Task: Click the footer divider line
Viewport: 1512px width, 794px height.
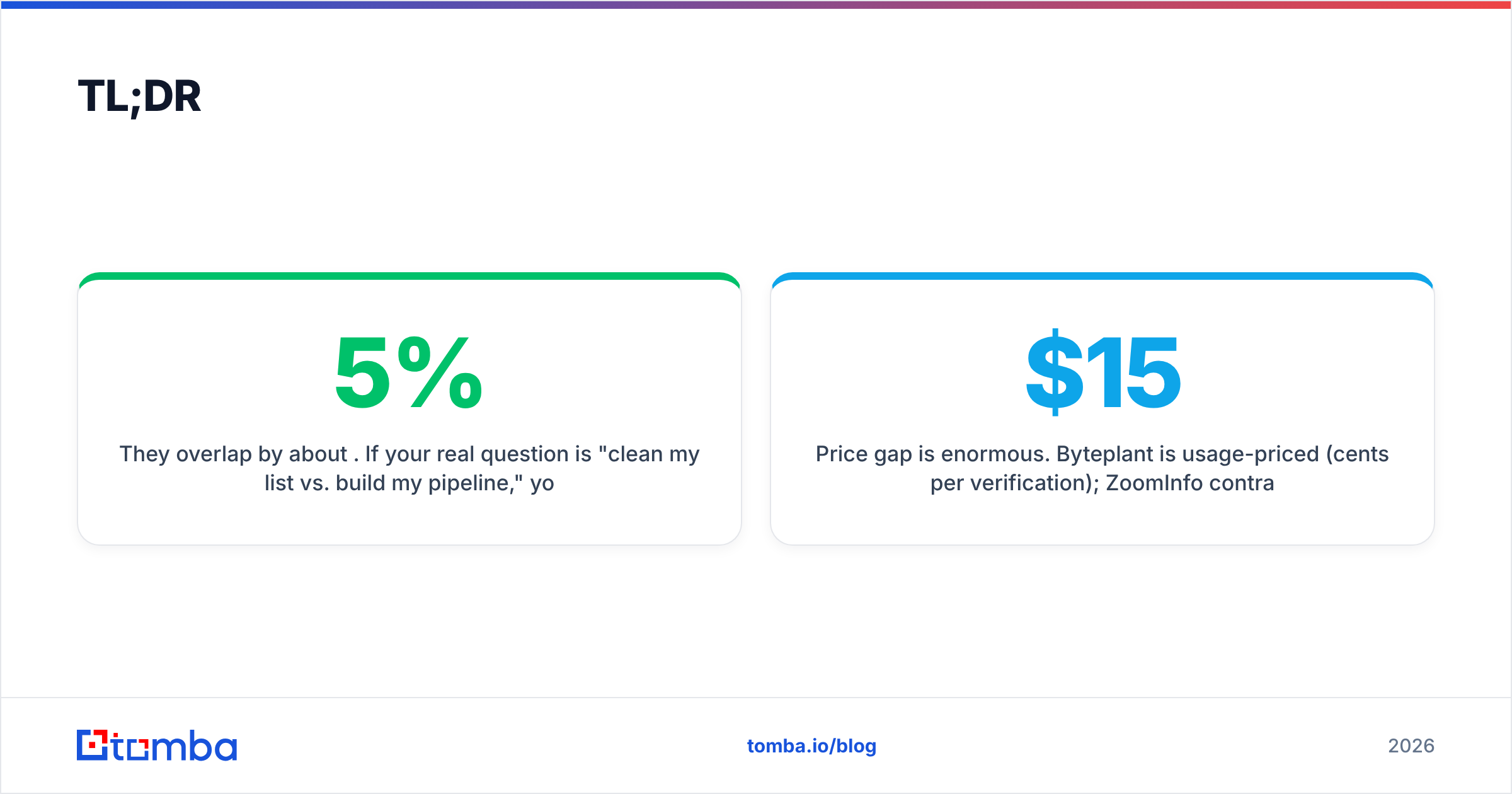Action: [756, 698]
